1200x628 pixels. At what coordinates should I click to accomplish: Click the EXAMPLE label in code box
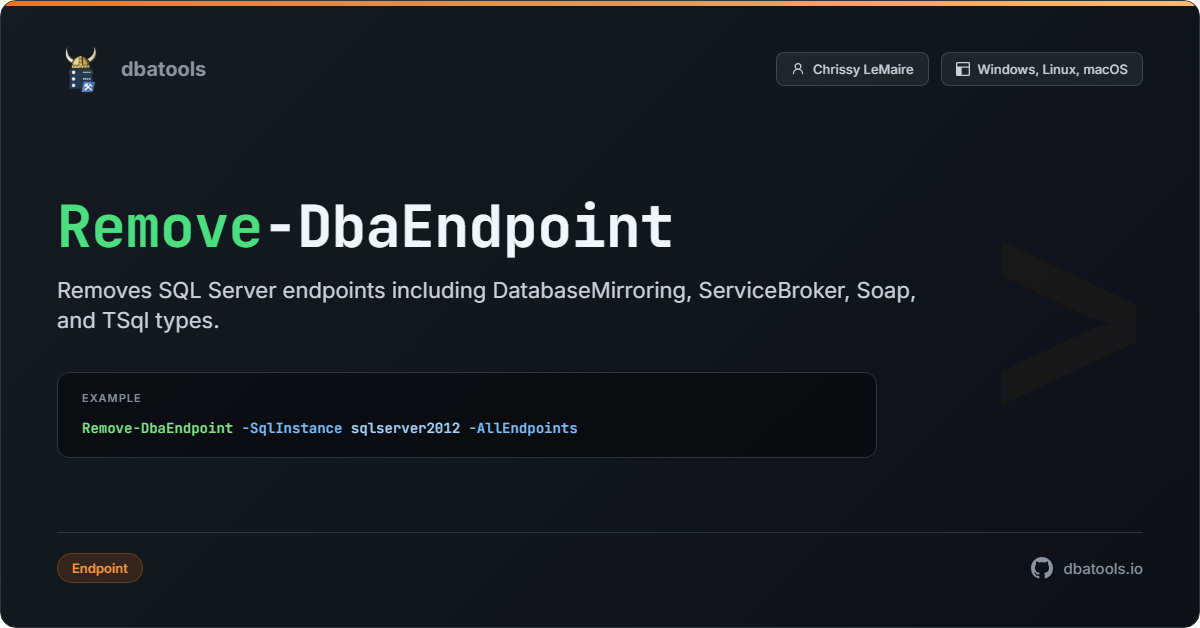(x=111, y=398)
